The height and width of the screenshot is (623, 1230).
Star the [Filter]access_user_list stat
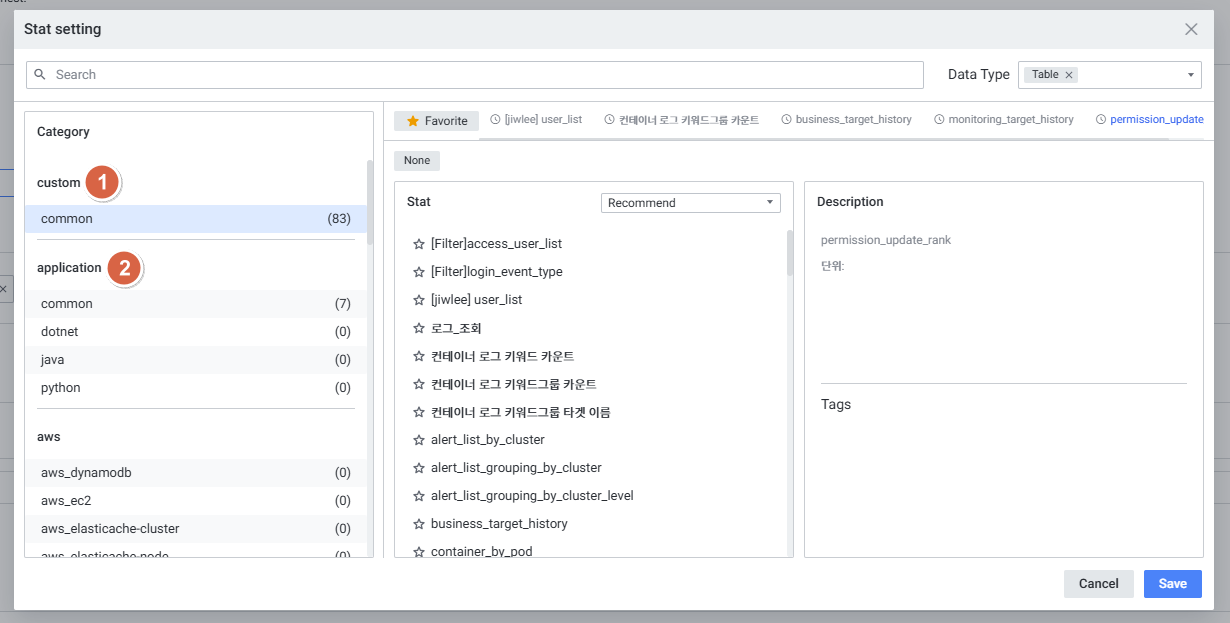(419, 244)
